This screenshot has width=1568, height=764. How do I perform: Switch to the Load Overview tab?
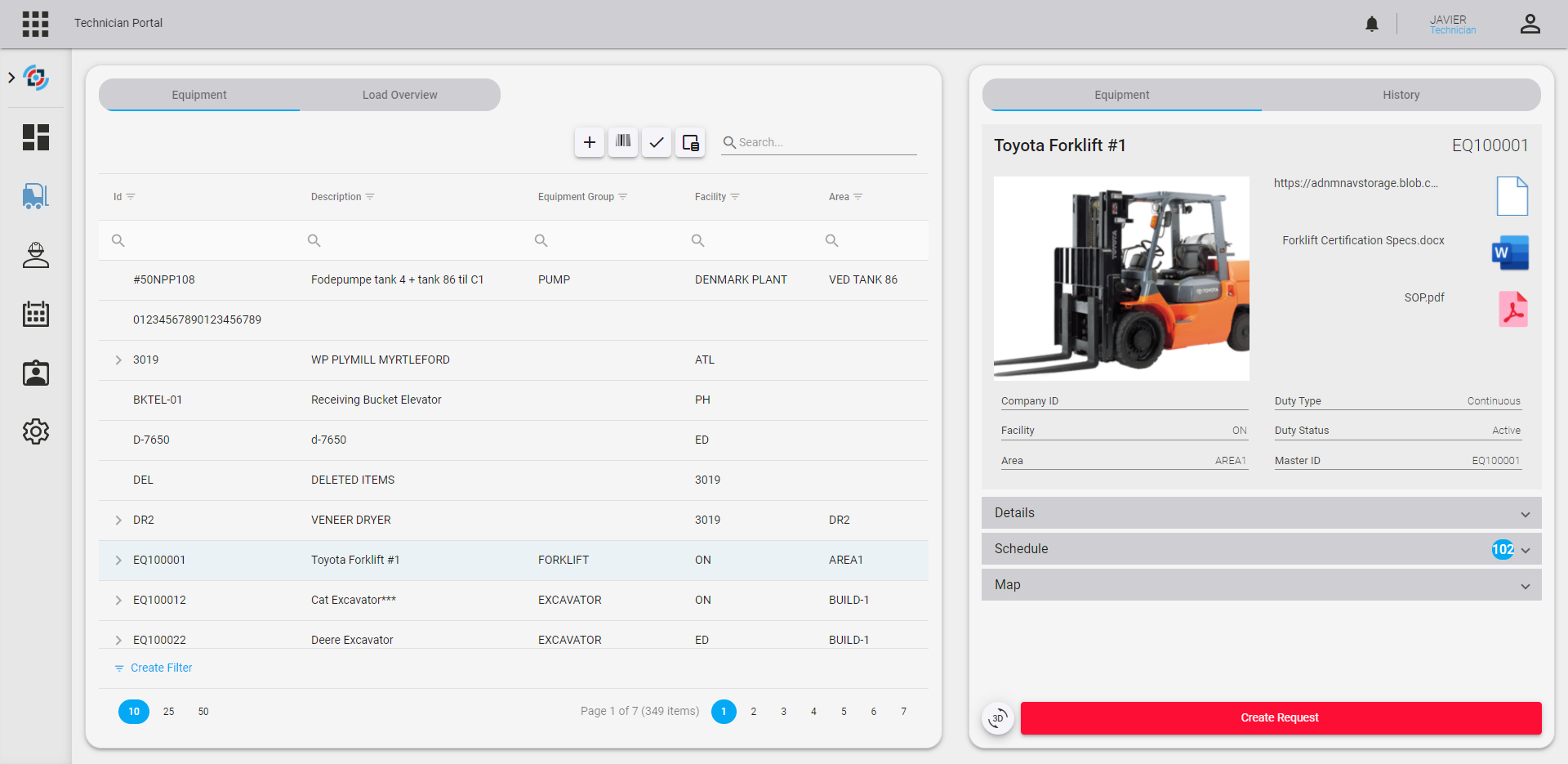[400, 95]
